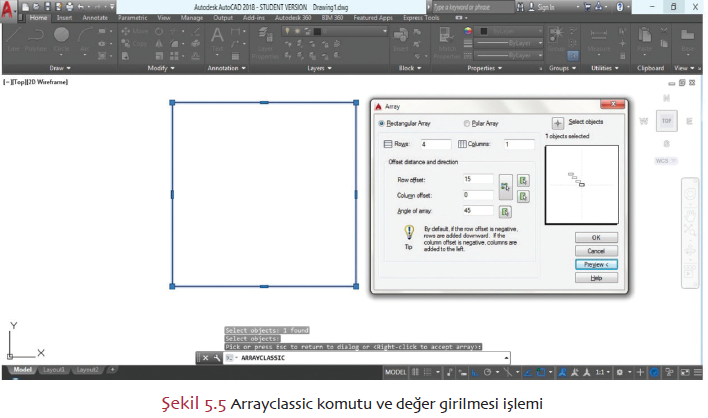Select the Polar Array radio button
This screenshot has height=418, width=708.
click(467, 124)
